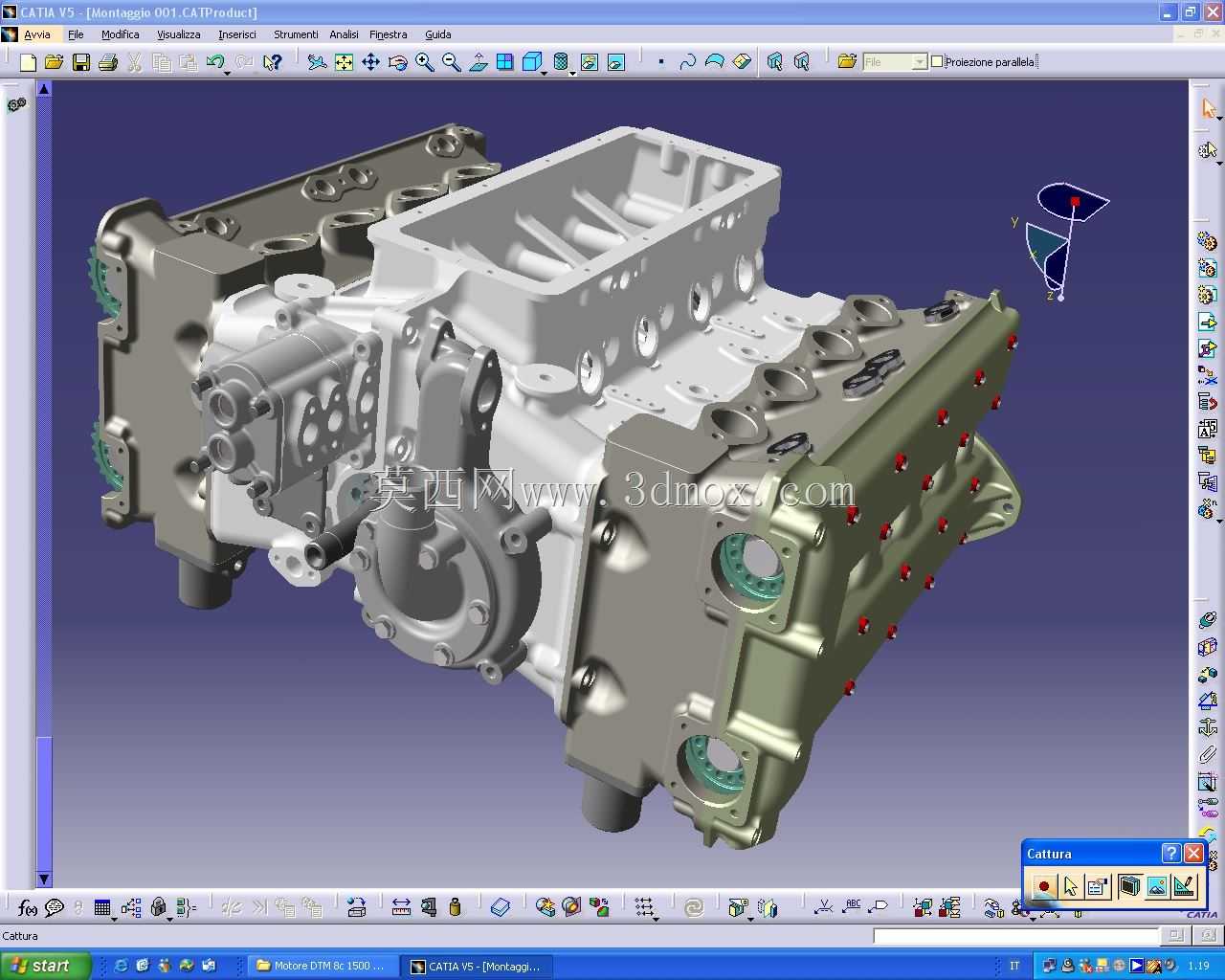Screen dimensions: 1225x980
Task: Open the Windows start menu
Action: (x=45, y=966)
